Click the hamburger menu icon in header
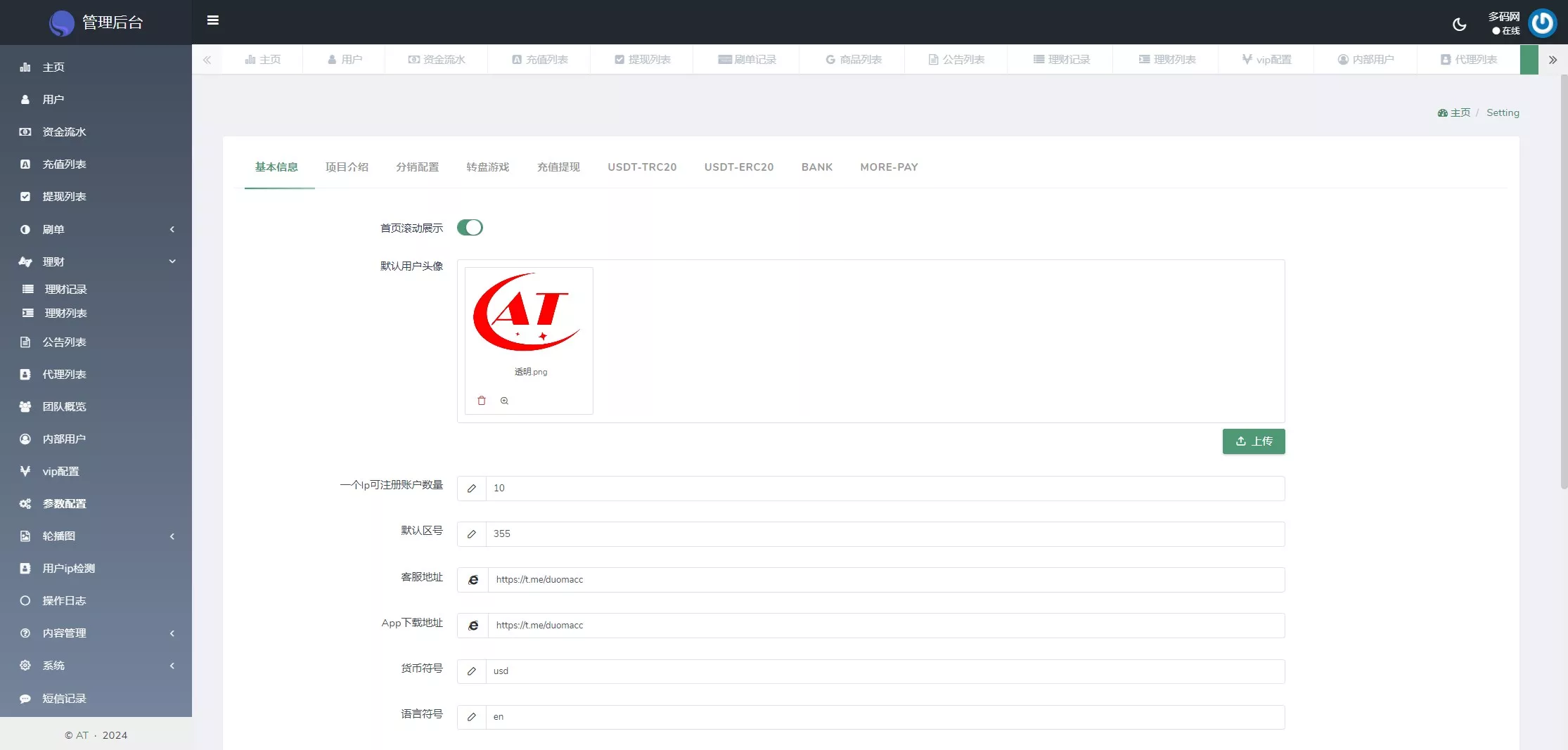The image size is (1568, 750). 212,20
